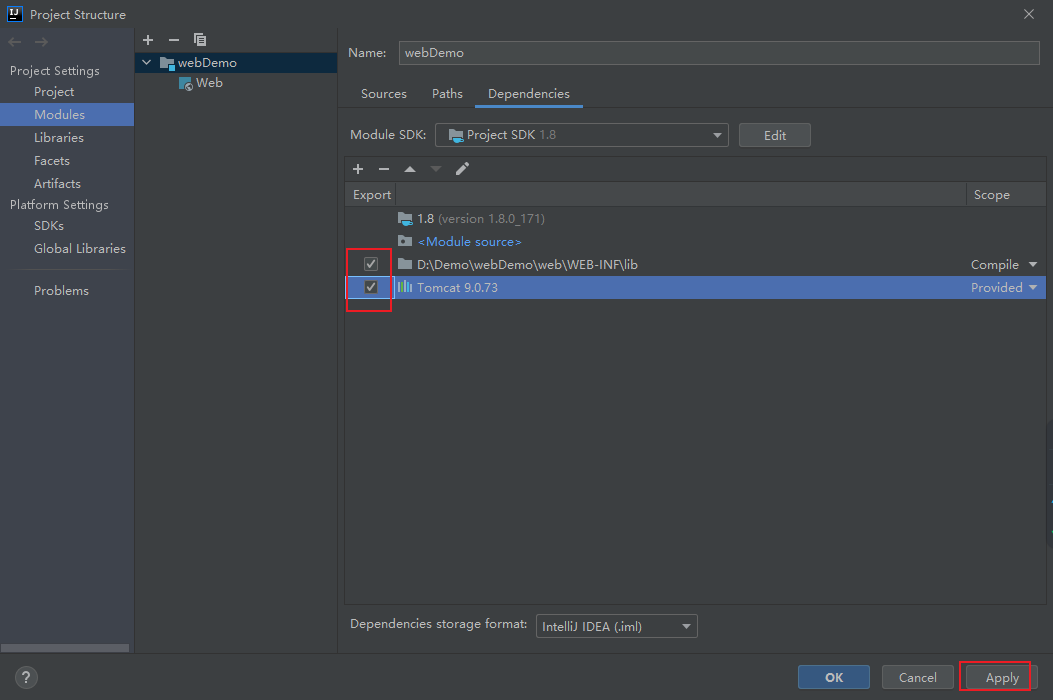This screenshot has width=1053, height=700.
Task: Switch to the Sources tab
Action: tap(383, 94)
